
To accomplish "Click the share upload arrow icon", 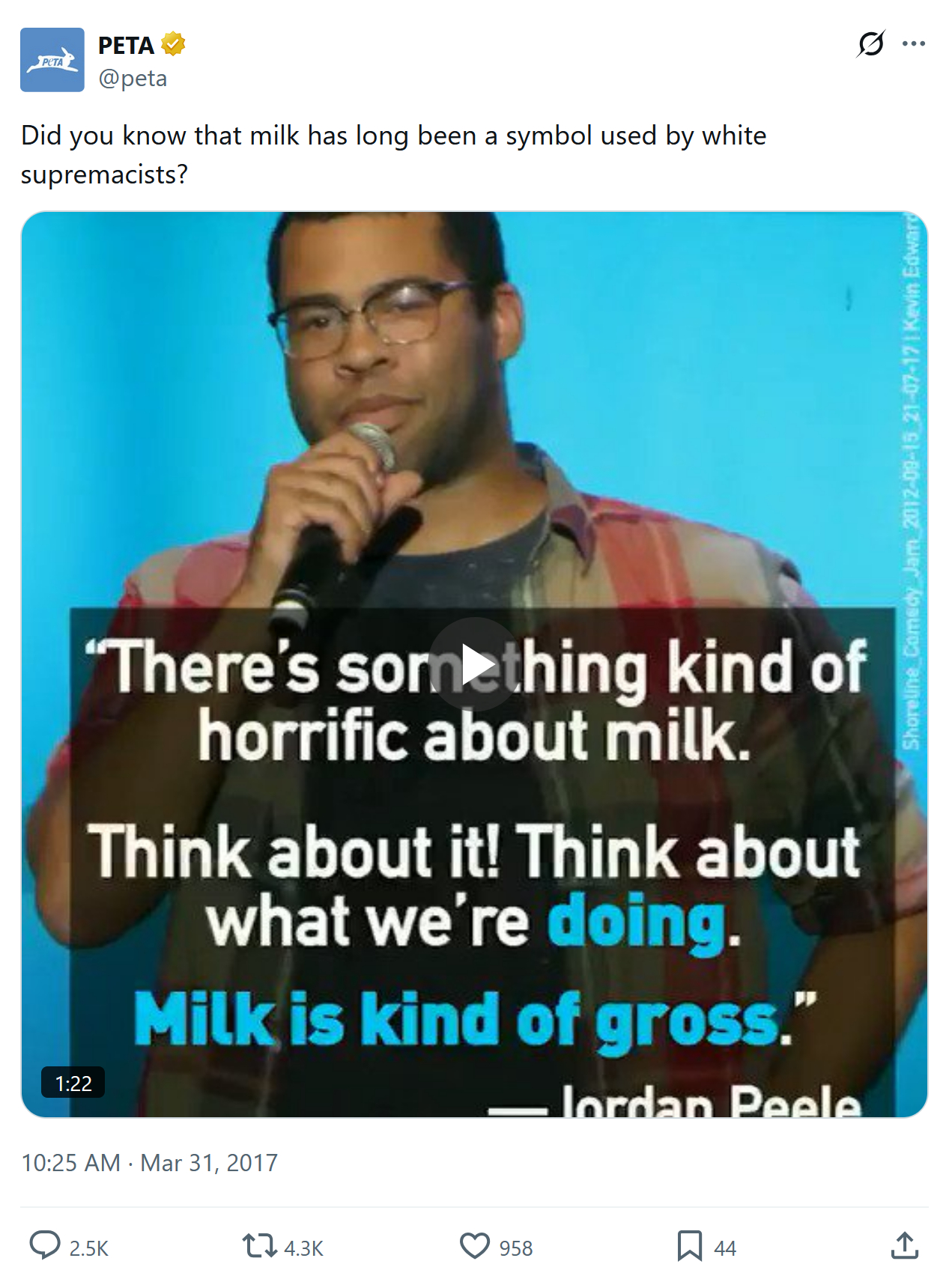I will click(905, 1246).
